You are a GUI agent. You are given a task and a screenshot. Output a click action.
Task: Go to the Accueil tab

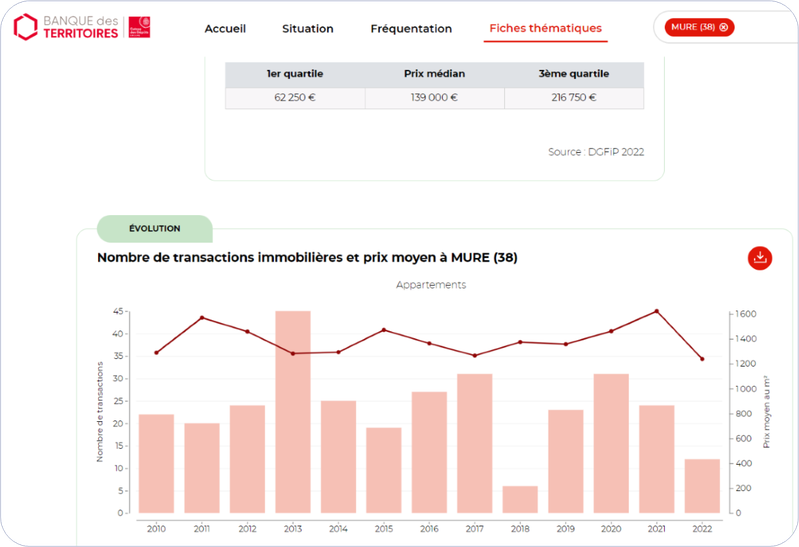tap(225, 29)
